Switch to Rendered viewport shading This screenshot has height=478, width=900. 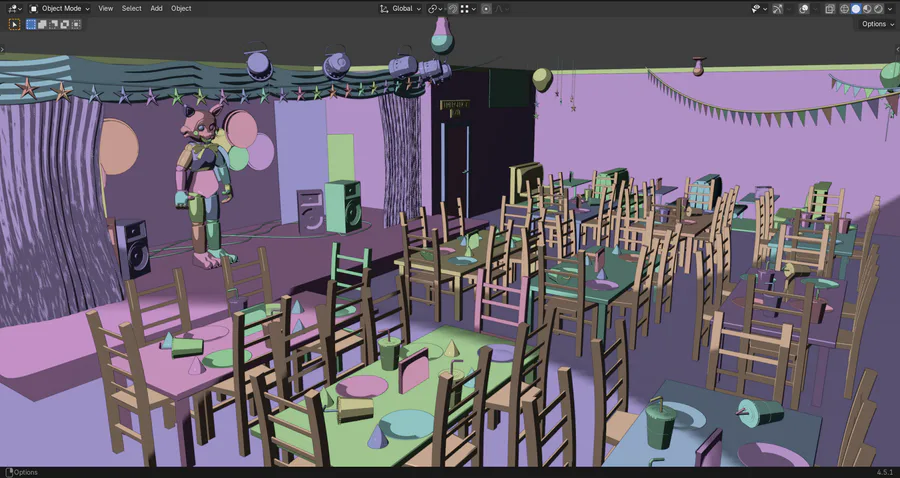coord(878,9)
